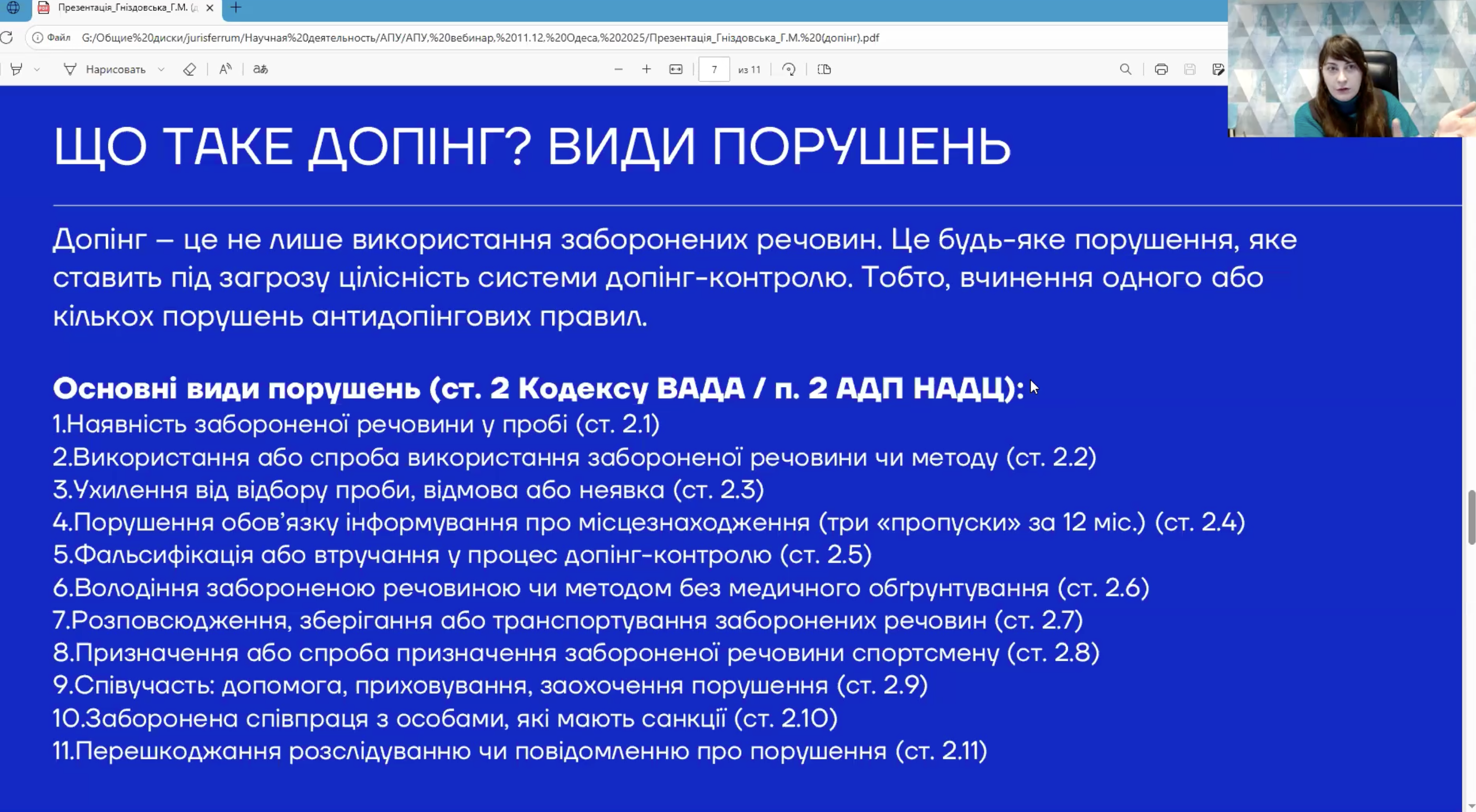Click the vertical scrollbar thumb
The image size is (1476, 812).
coord(1471,517)
